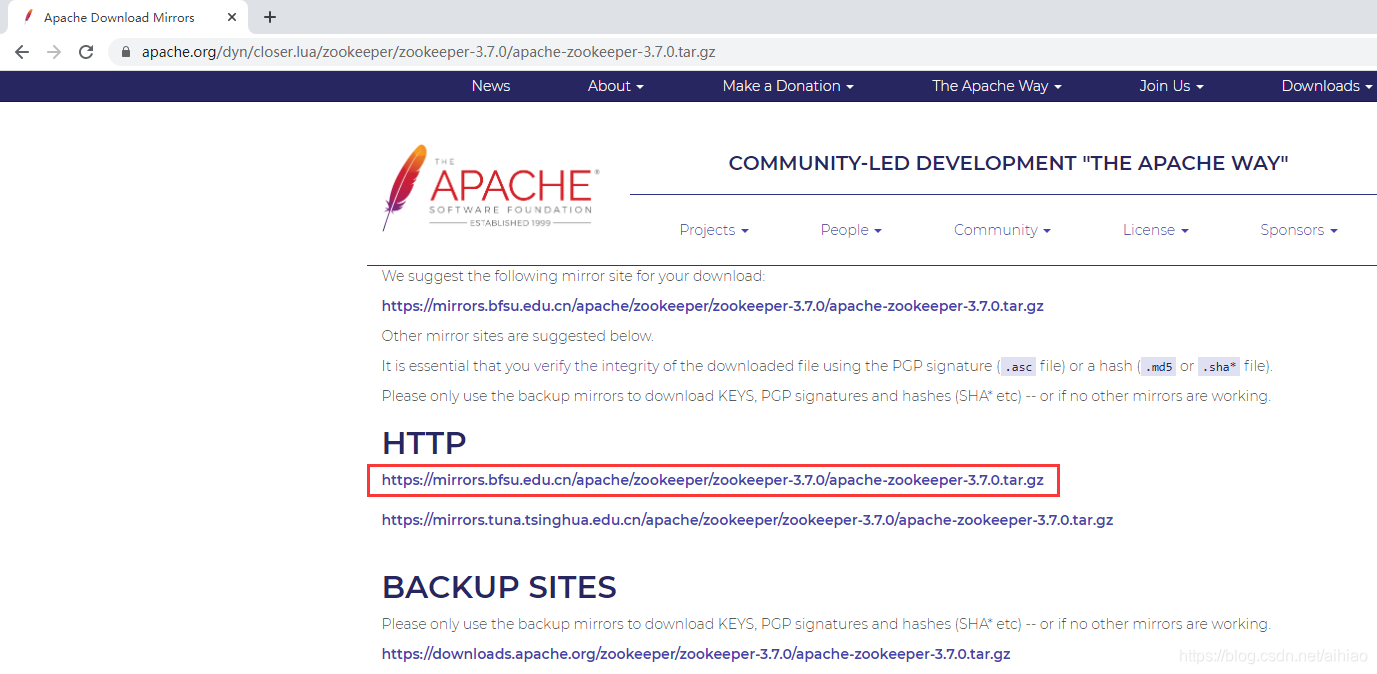Click the COMMUNITY-LED DEVELOPMENT heading
This screenshot has width=1377, height=674.
coord(1008,163)
